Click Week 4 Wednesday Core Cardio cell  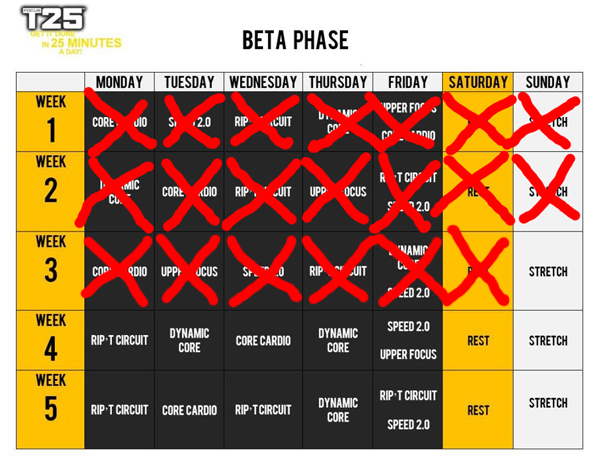pyautogui.click(x=263, y=340)
